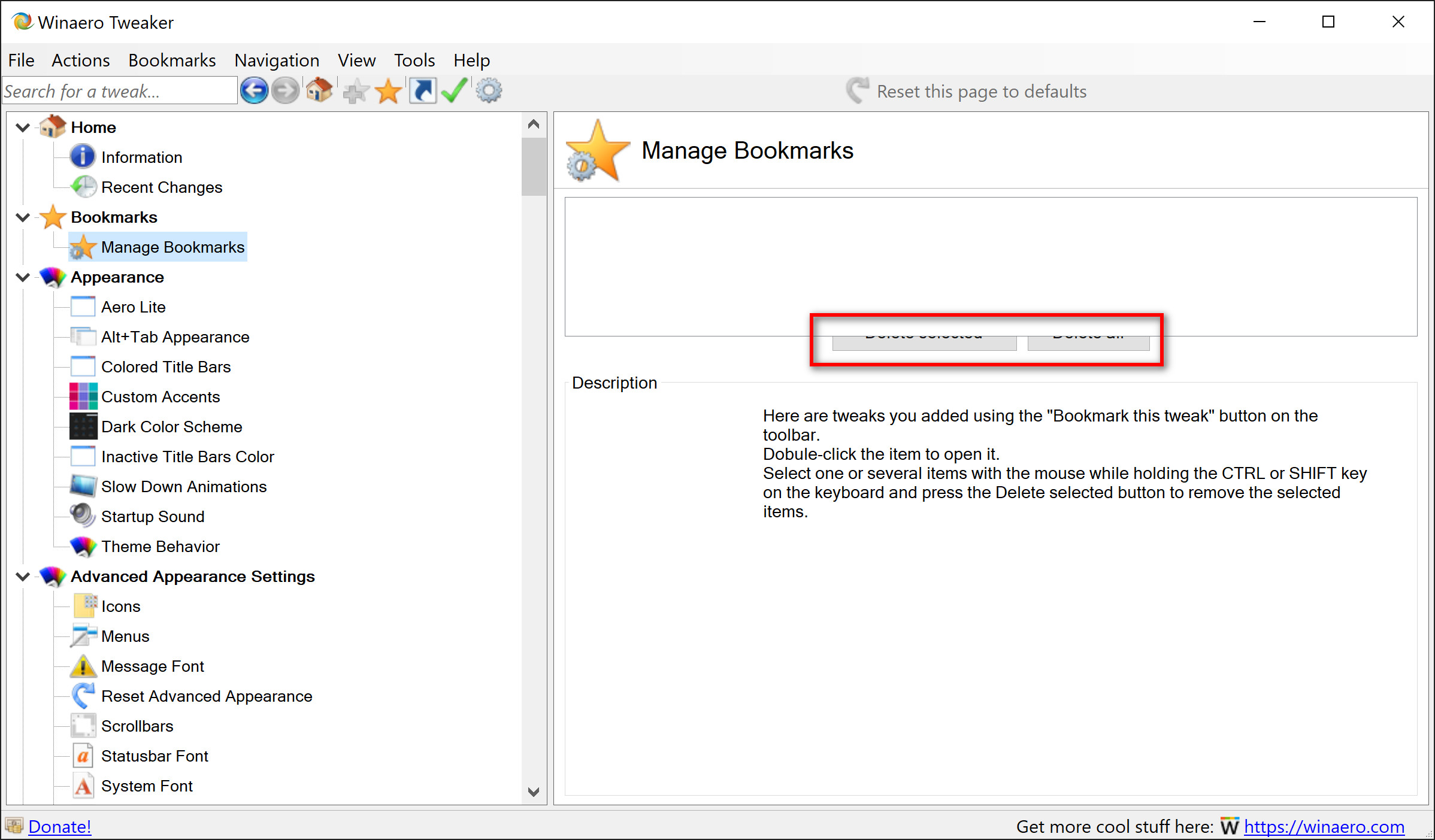The height and width of the screenshot is (840, 1435).
Task: Open bookmarks via the toolbar gold star
Action: pyautogui.click(x=389, y=92)
